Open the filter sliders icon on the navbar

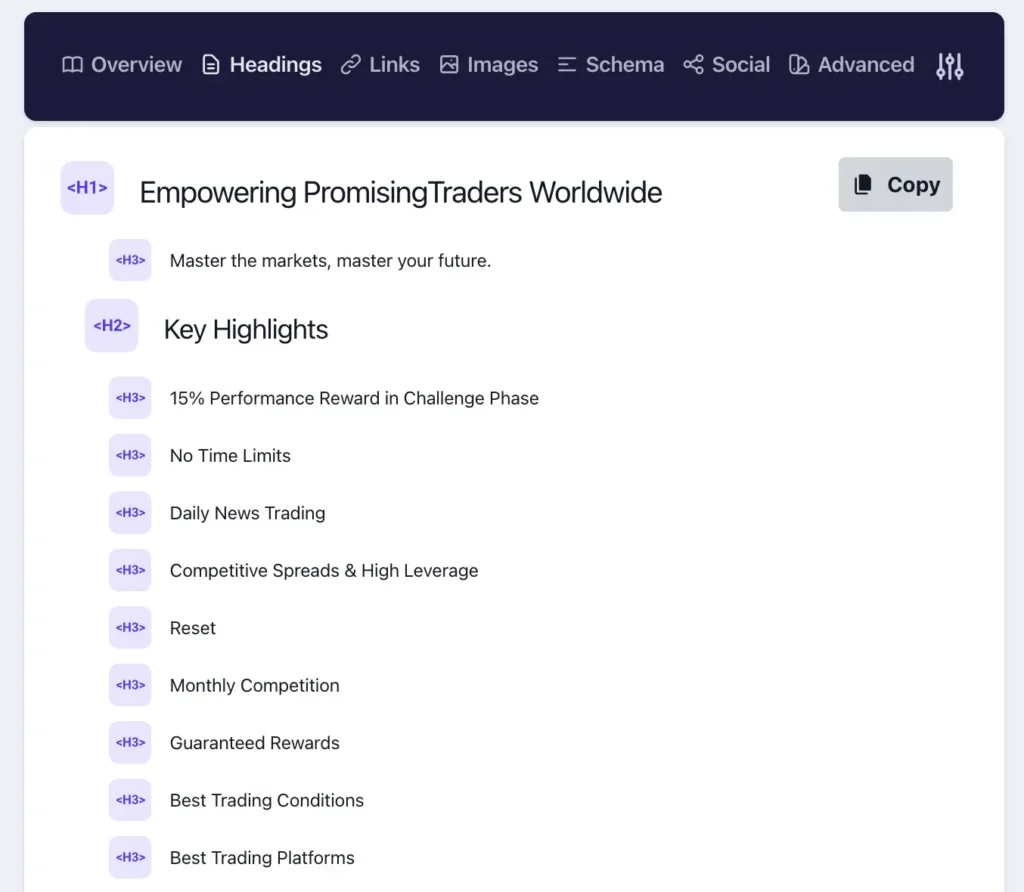(948, 64)
